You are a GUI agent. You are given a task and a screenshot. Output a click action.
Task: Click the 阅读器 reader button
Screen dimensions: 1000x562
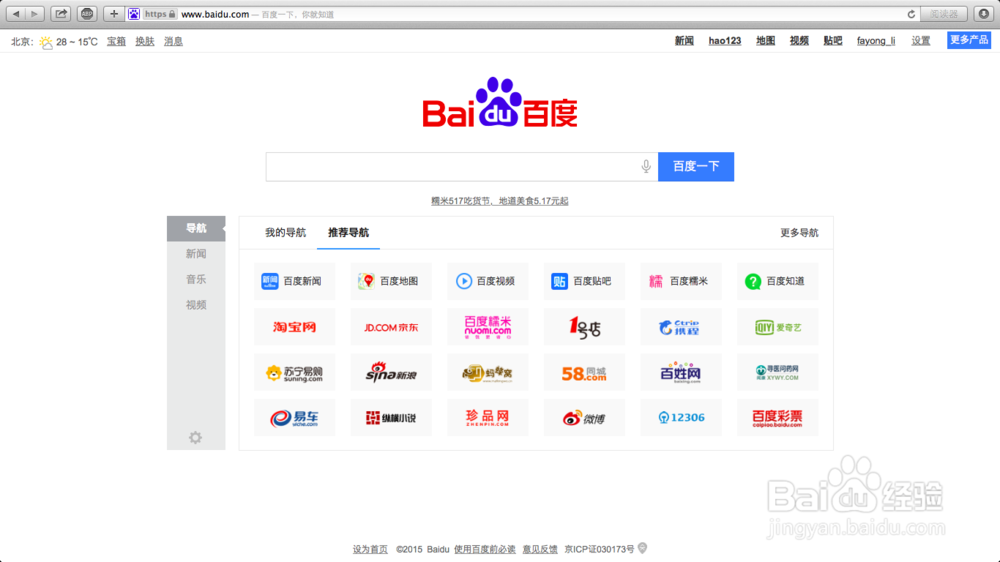click(x=944, y=13)
